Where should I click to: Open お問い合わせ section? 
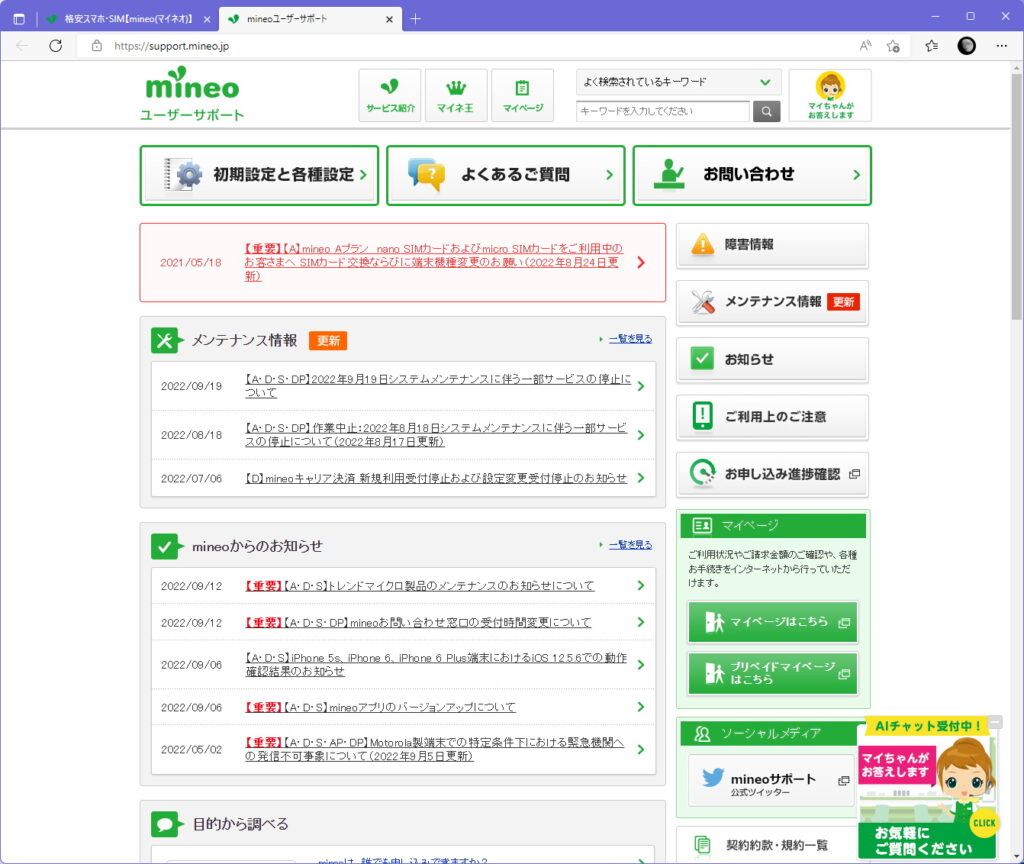click(x=752, y=175)
